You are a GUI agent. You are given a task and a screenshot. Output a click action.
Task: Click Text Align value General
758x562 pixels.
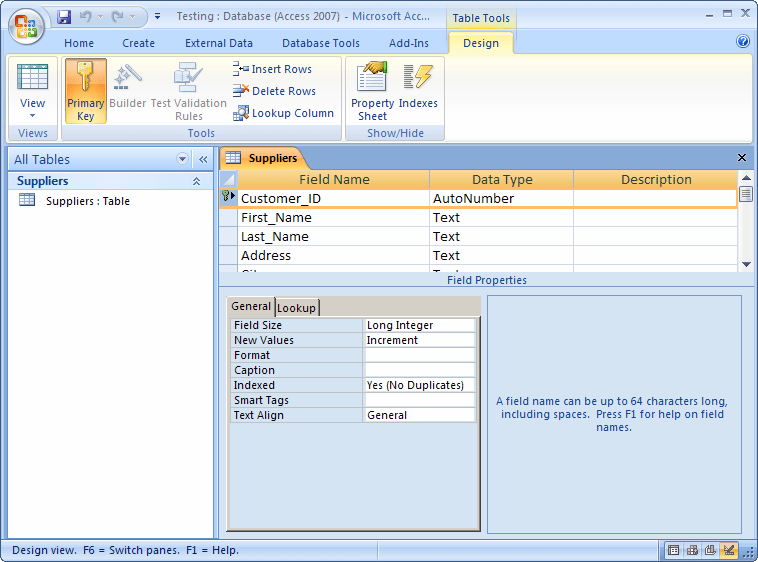[419, 415]
